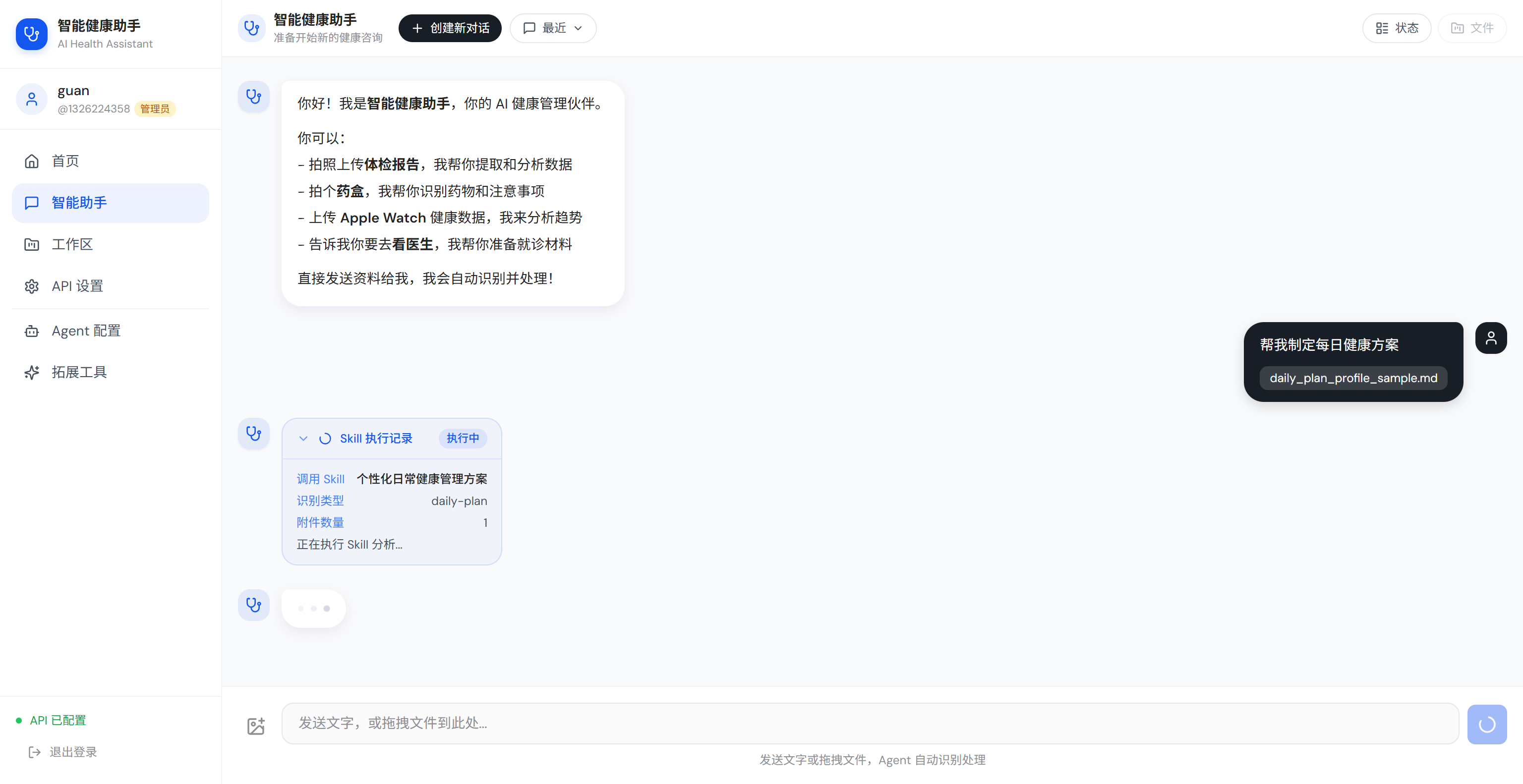Click 退出登录 to sign out
The height and width of the screenshot is (784, 1523).
pos(62,752)
